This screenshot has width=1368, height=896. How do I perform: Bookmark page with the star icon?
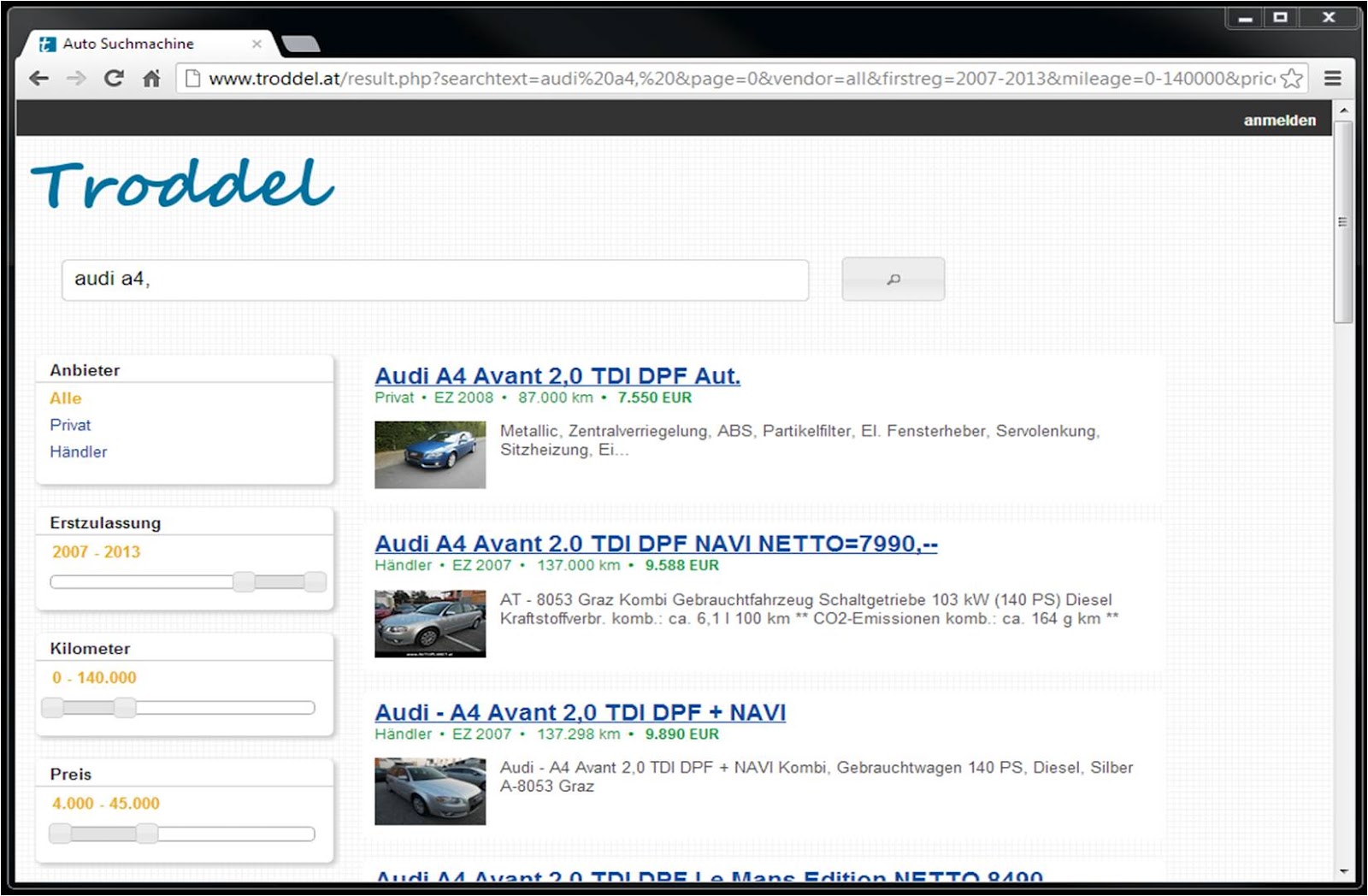pyautogui.click(x=1292, y=79)
